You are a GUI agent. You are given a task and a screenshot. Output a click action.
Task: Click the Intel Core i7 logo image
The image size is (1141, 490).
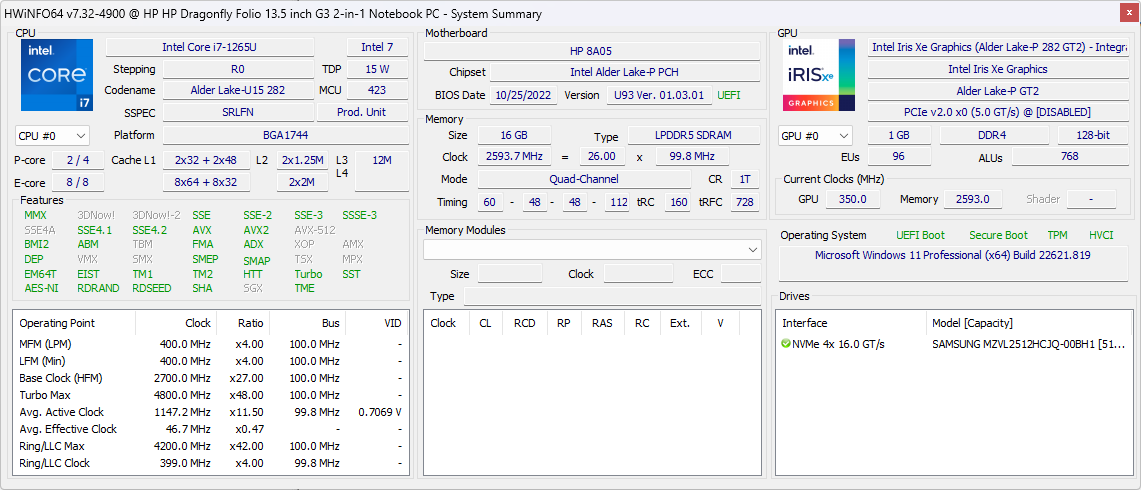tap(57, 76)
